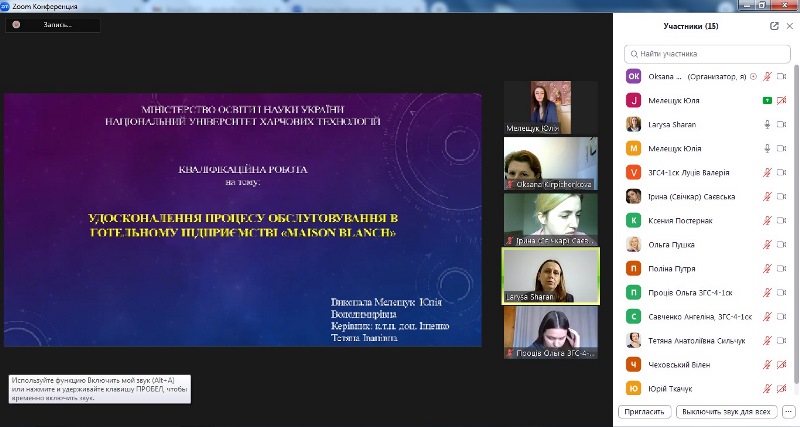Click muted mic for Поліна Путря

coord(767,268)
